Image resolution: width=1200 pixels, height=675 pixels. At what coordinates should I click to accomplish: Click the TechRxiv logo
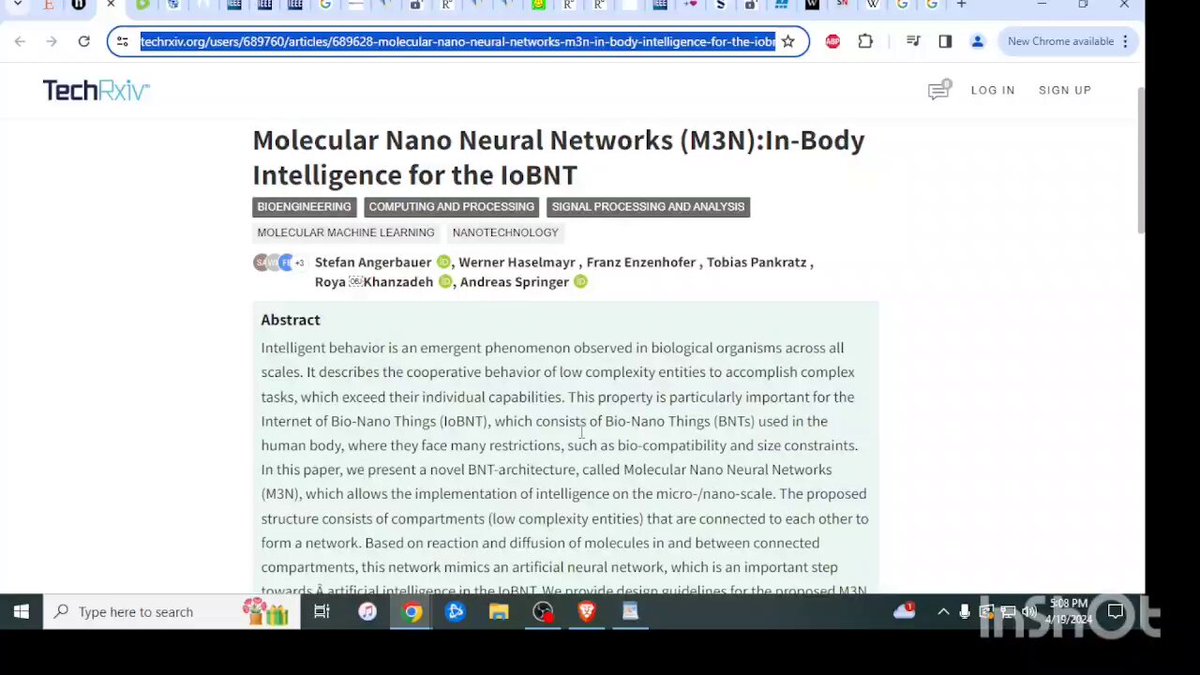tap(96, 90)
